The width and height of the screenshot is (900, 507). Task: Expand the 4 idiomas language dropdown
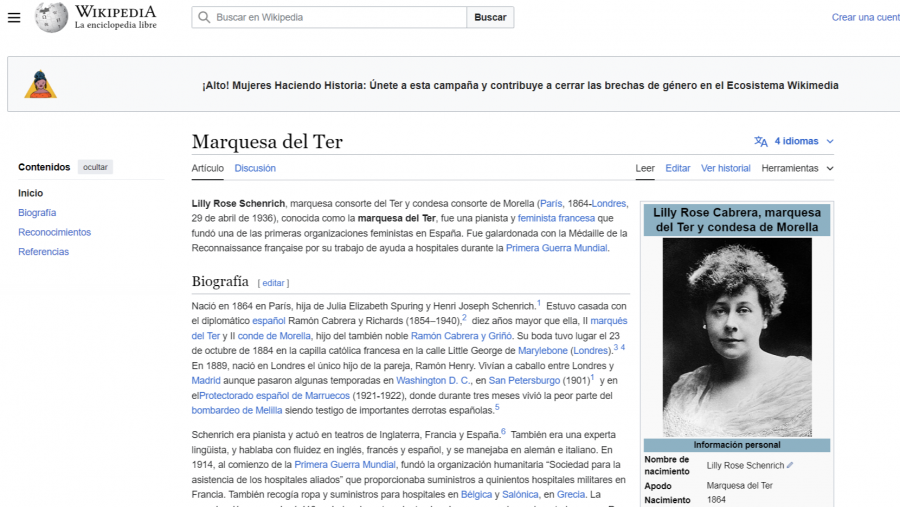pos(794,141)
